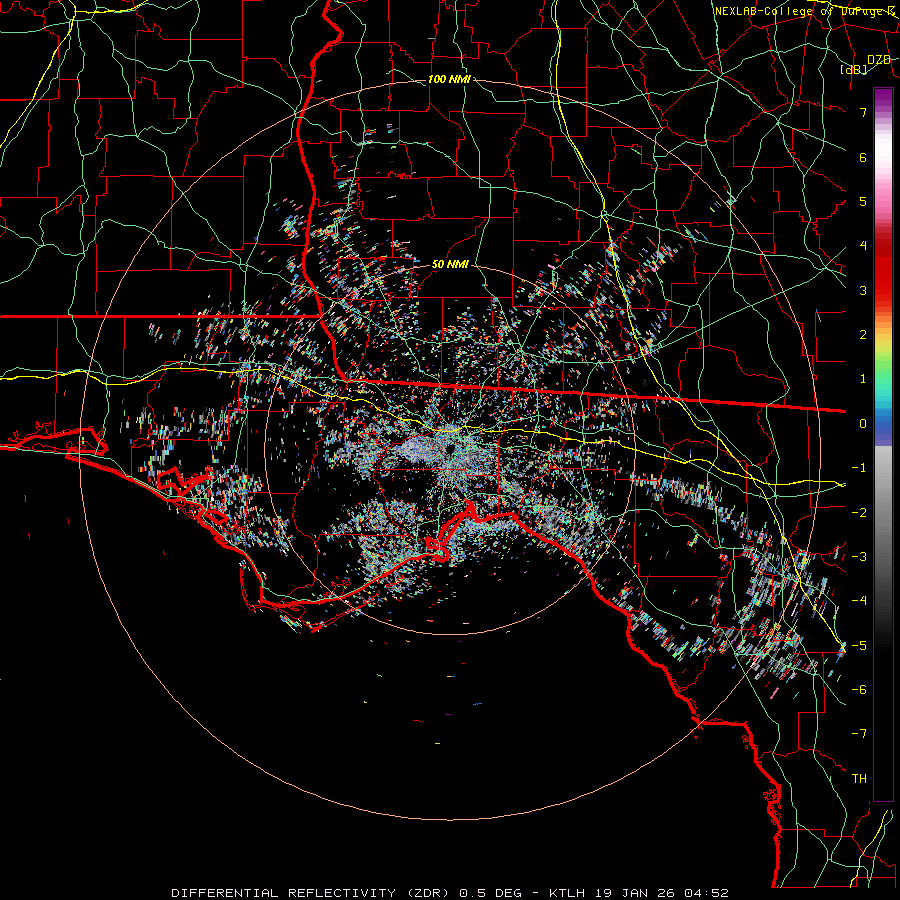Image resolution: width=900 pixels, height=900 pixels.
Task: Click the "100 NMI" range ring label
Action: [449, 79]
